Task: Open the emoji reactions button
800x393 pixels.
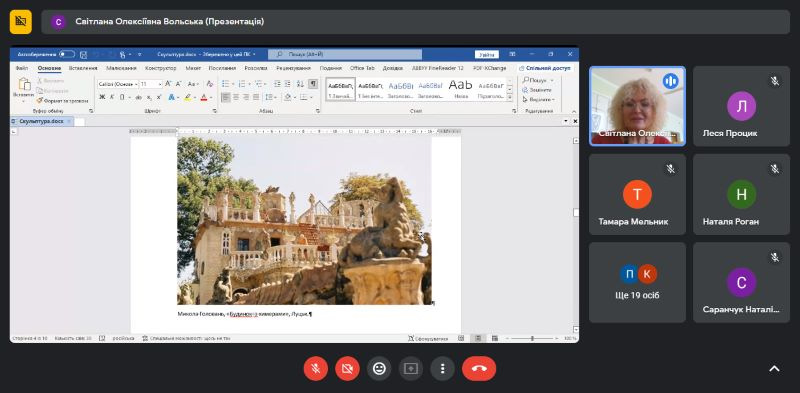Action: click(x=379, y=369)
